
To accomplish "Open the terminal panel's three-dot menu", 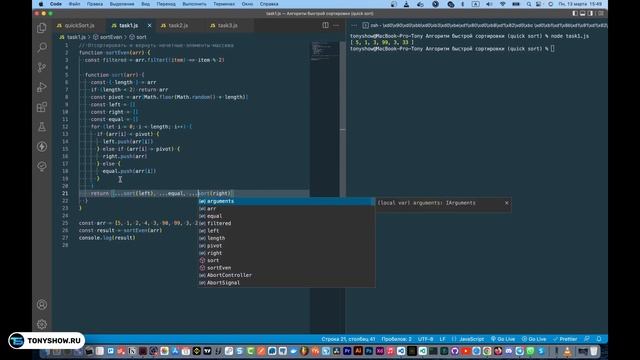I will [354, 25].
